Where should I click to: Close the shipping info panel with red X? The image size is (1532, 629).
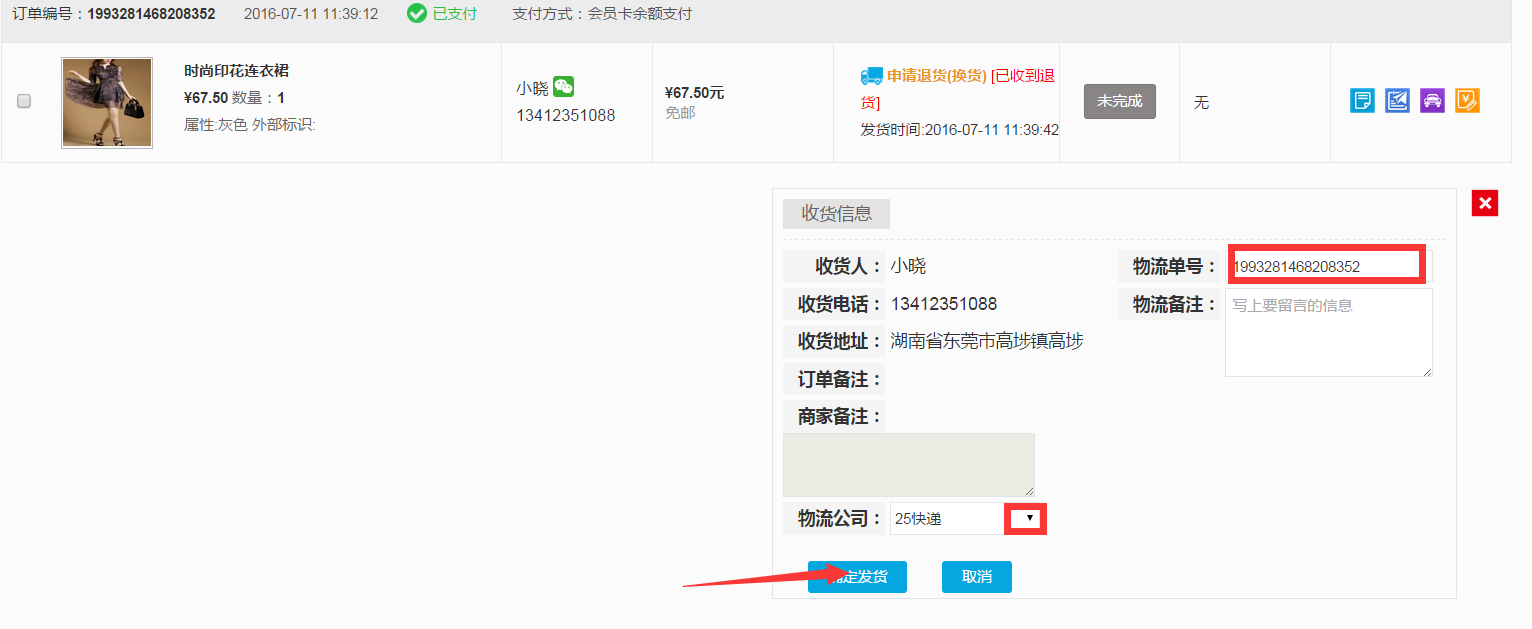pos(1485,203)
